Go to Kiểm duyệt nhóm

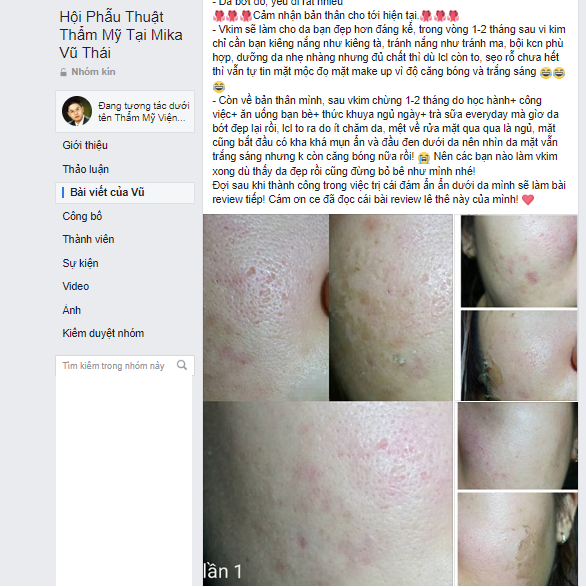coord(103,333)
